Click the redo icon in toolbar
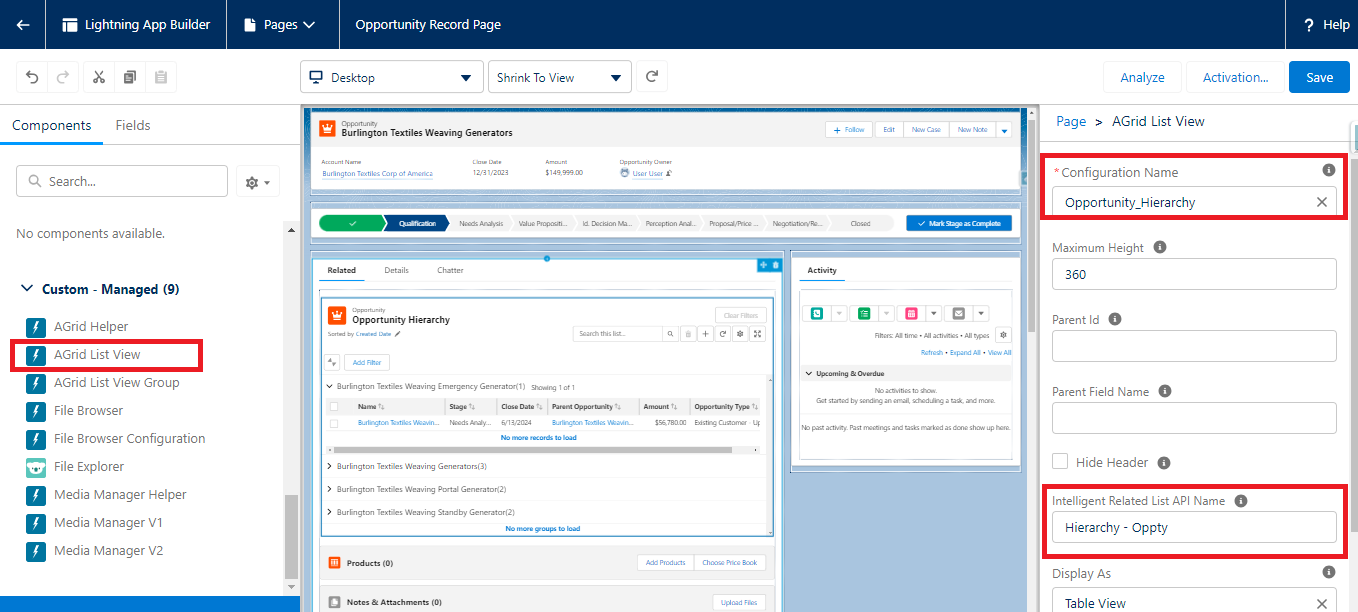 [62, 77]
